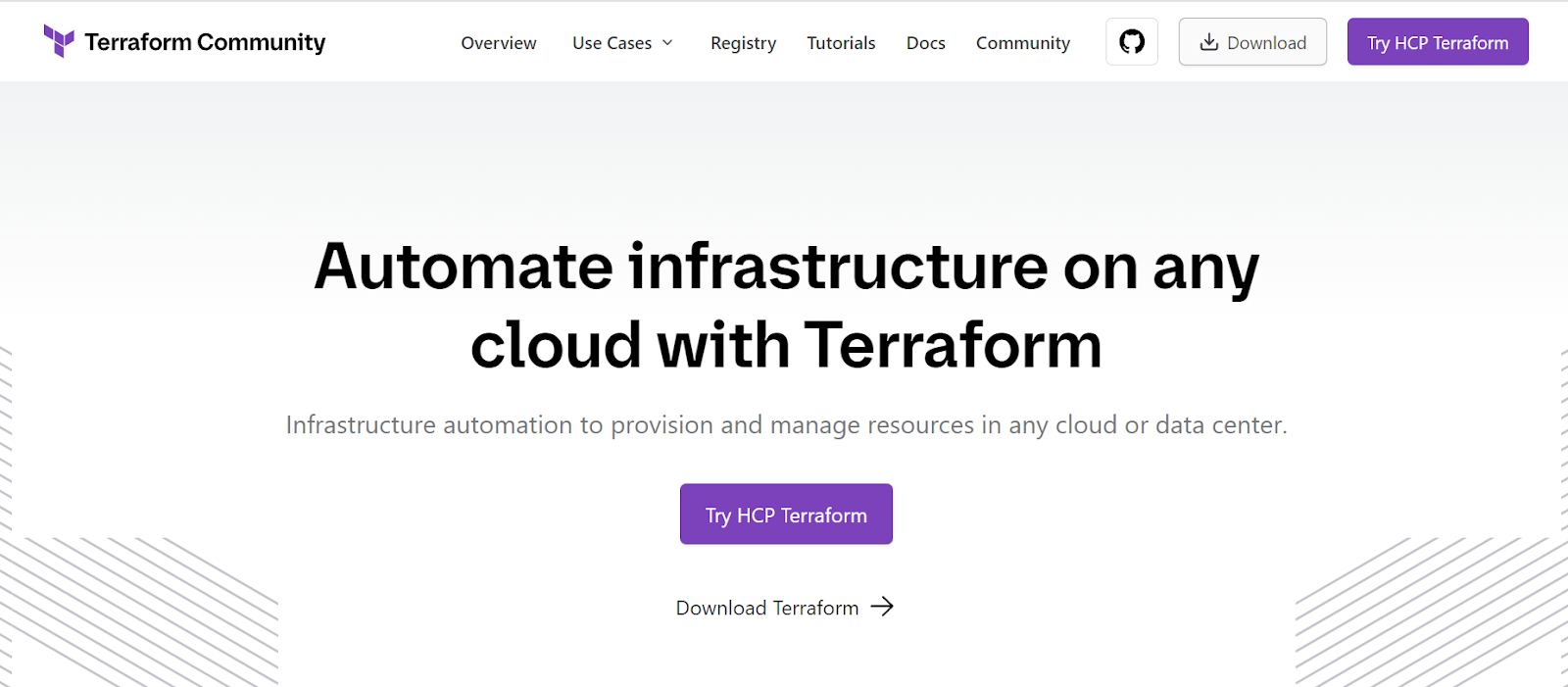Screen dimensions: 1568x687
Task: Open the Overview nav item
Action: [x=499, y=43]
